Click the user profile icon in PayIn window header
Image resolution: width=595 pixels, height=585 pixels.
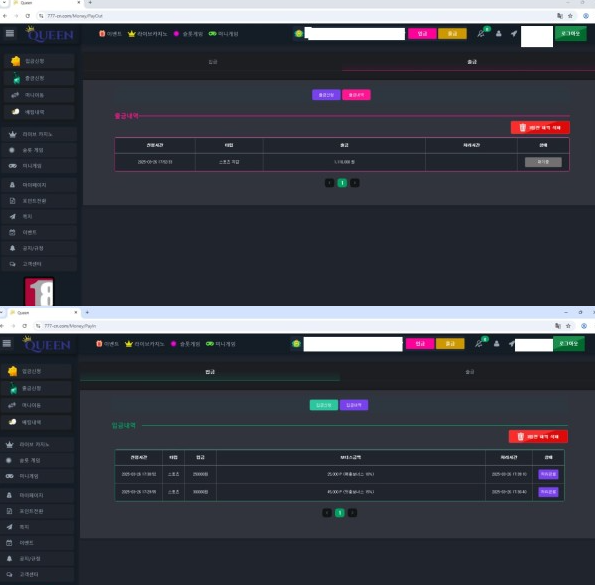click(x=496, y=344)
